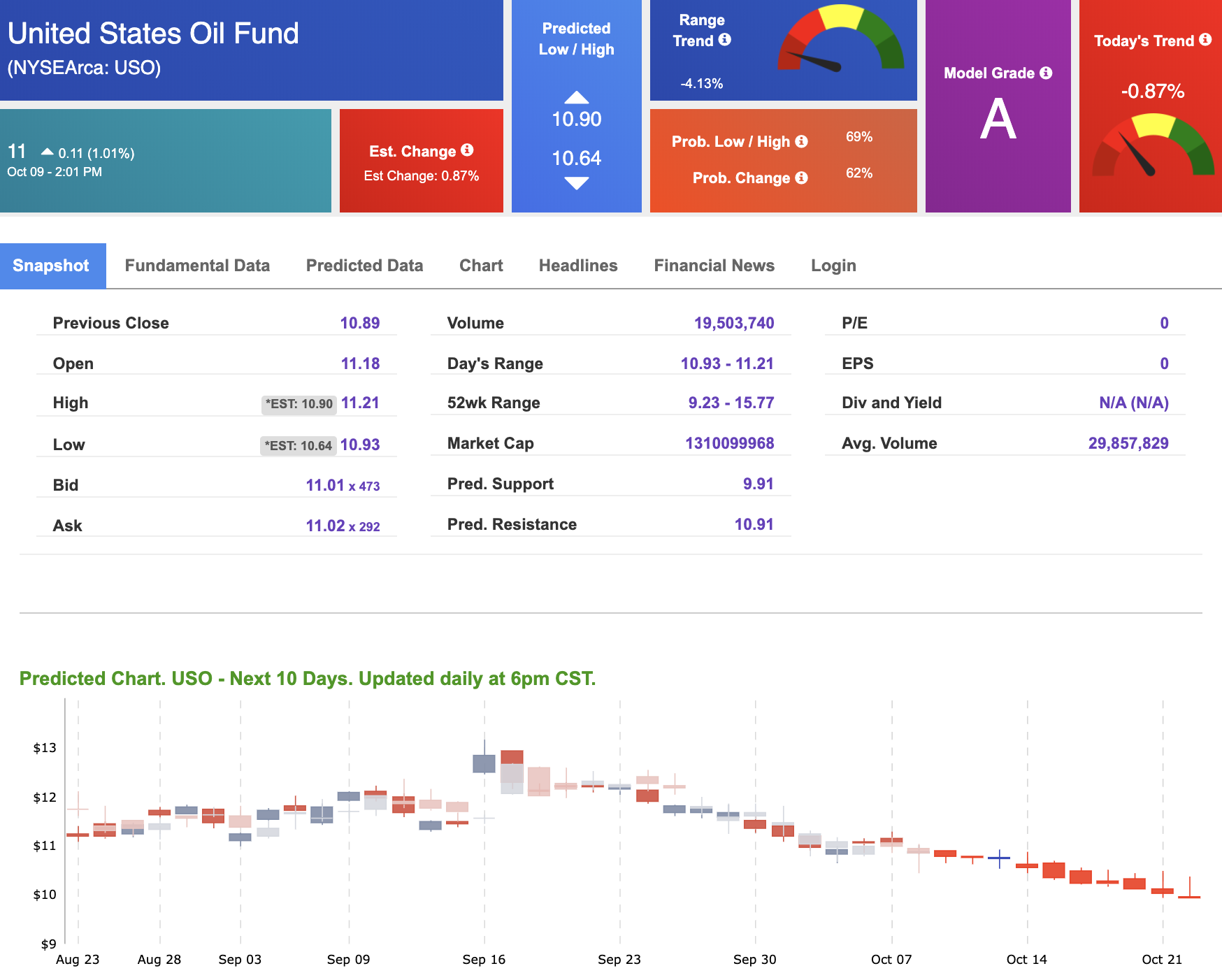Viewport: 1222px width, 980px height.
Task: Click the Pred. Resistance value 10.91
Action: pyautogui.click(x=754, y=524)
